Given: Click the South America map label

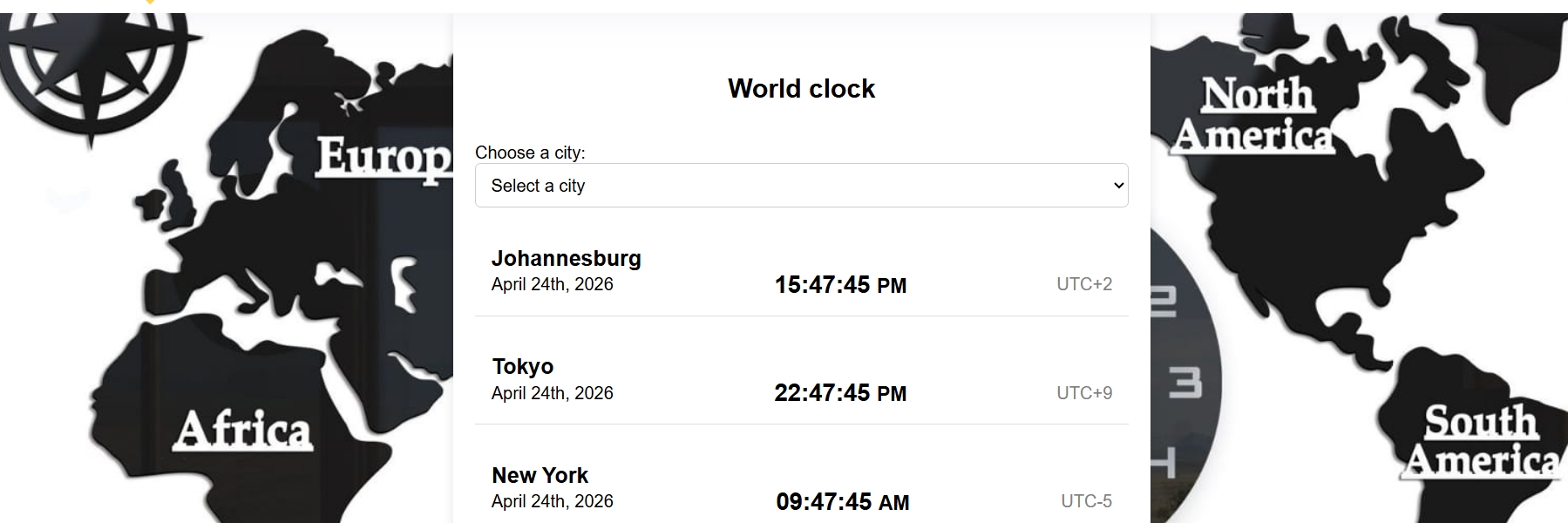Looking at the screenshot, I should pos(1481,442).
